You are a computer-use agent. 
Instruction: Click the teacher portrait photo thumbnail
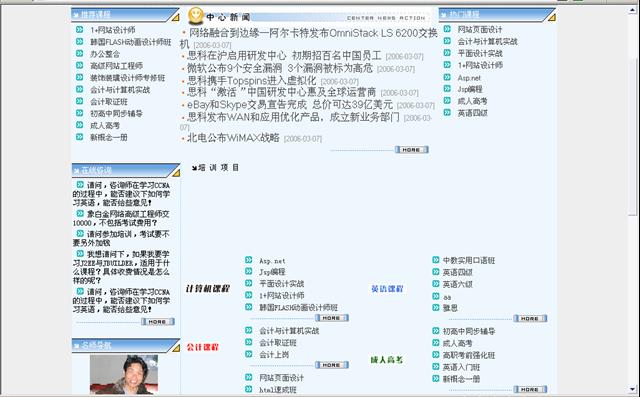coord(124,374)
